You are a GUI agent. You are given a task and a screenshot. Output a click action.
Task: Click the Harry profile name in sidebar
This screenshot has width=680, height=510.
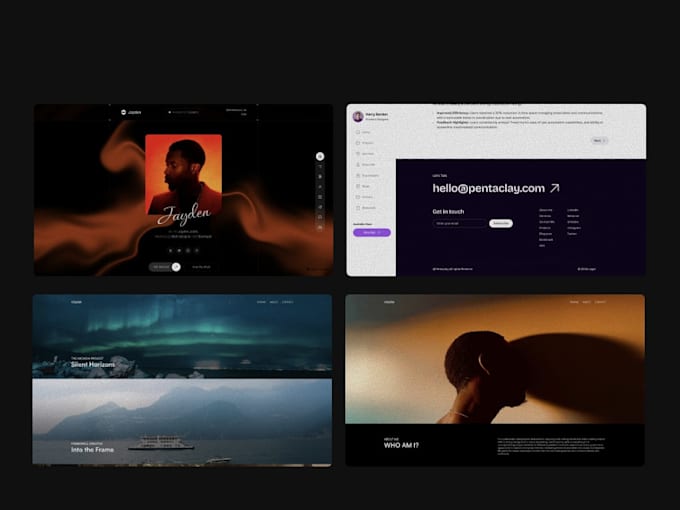tap(376, 114)
